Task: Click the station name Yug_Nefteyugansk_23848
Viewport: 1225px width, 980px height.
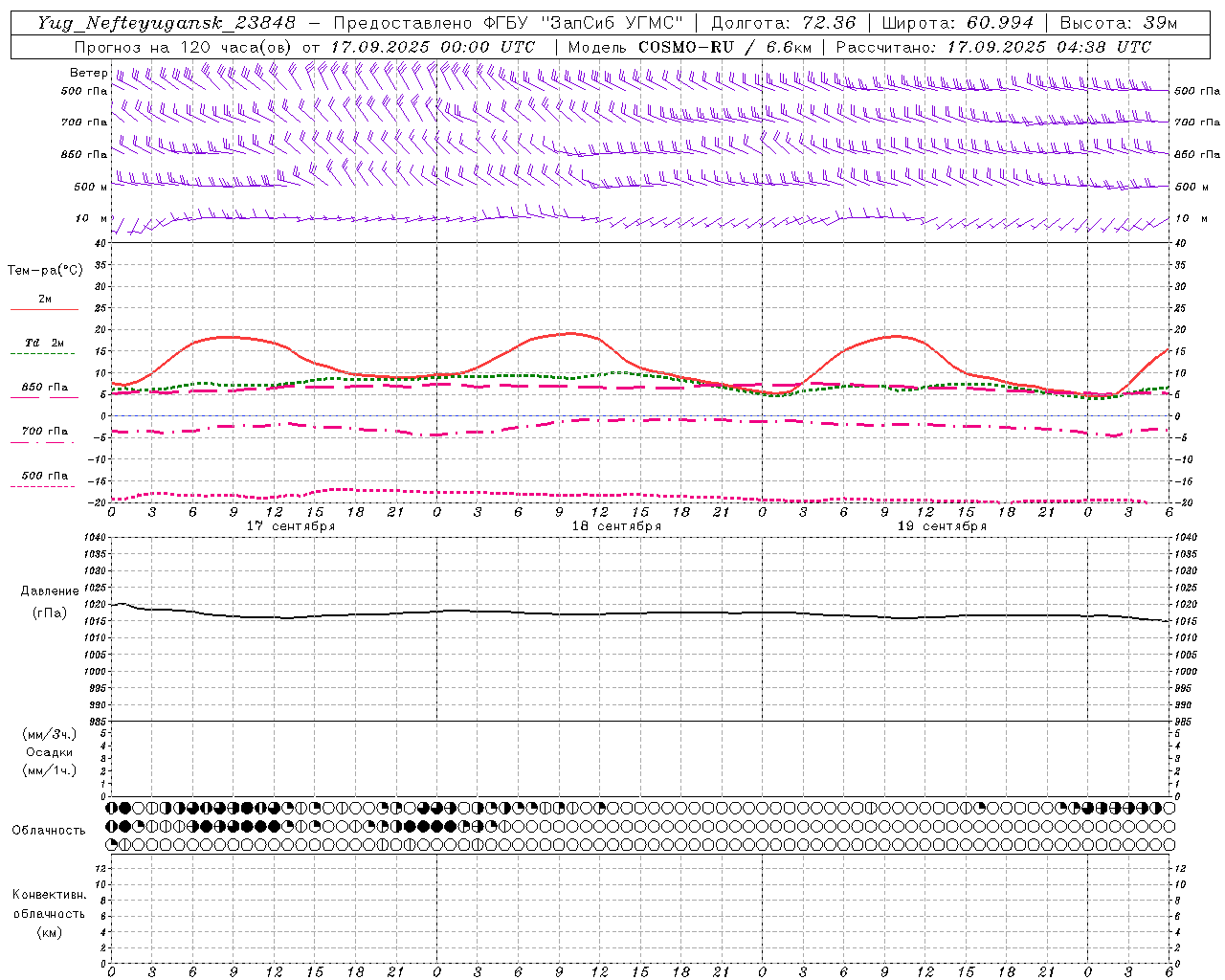Action: pyautogui.click(x=166, y=23)
